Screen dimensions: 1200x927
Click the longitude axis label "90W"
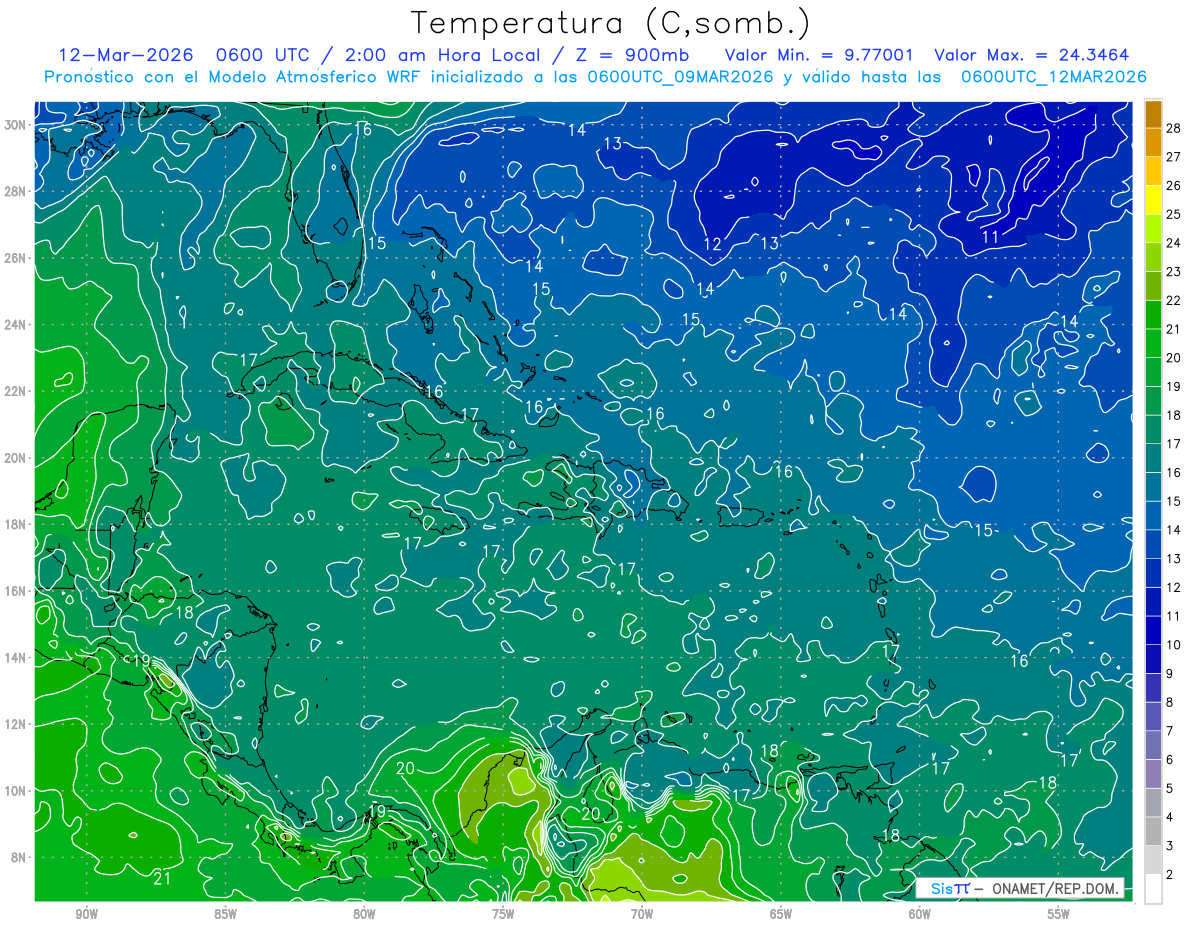coord(87,914)
